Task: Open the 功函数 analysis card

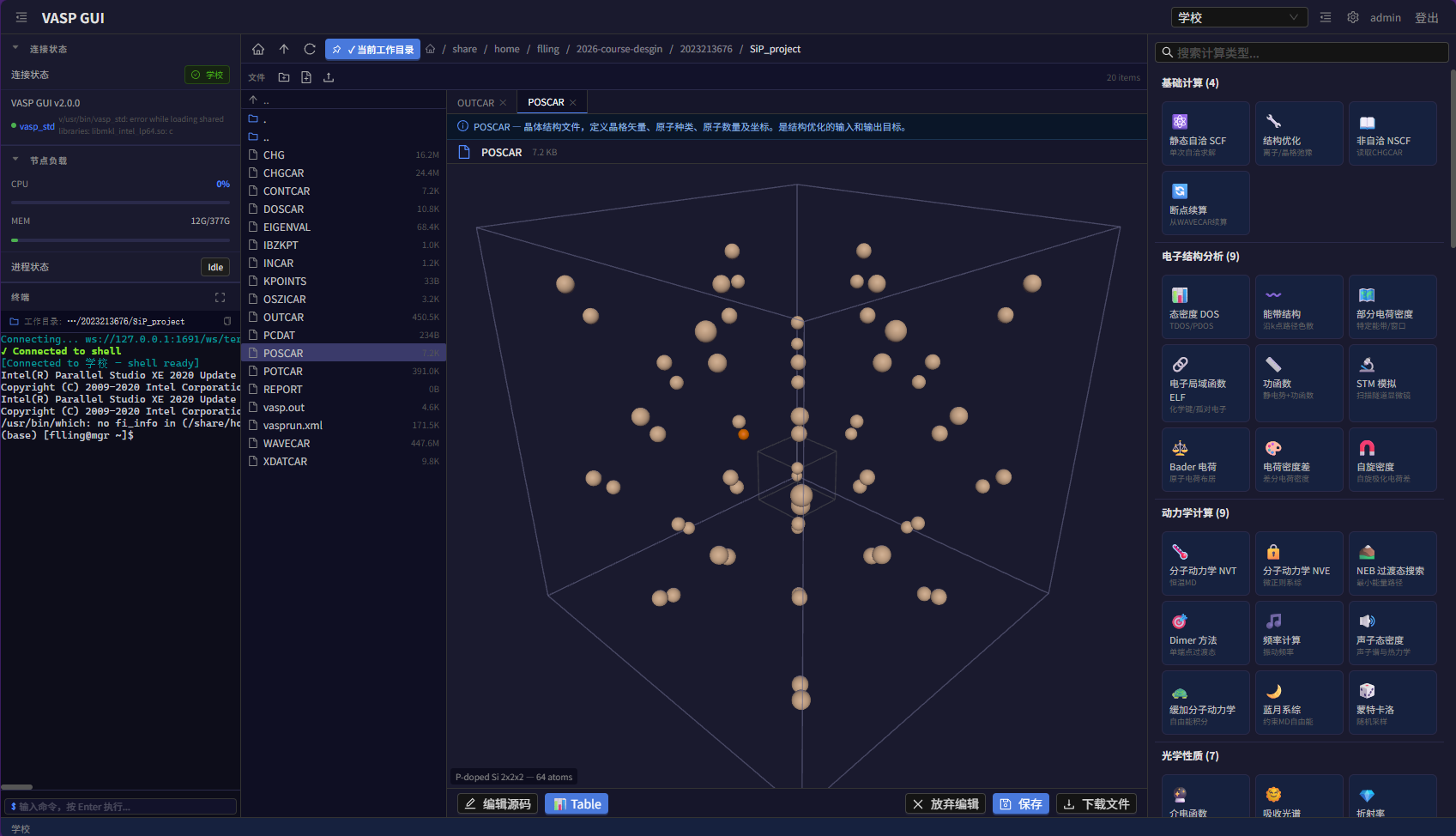Action: 1299,383
